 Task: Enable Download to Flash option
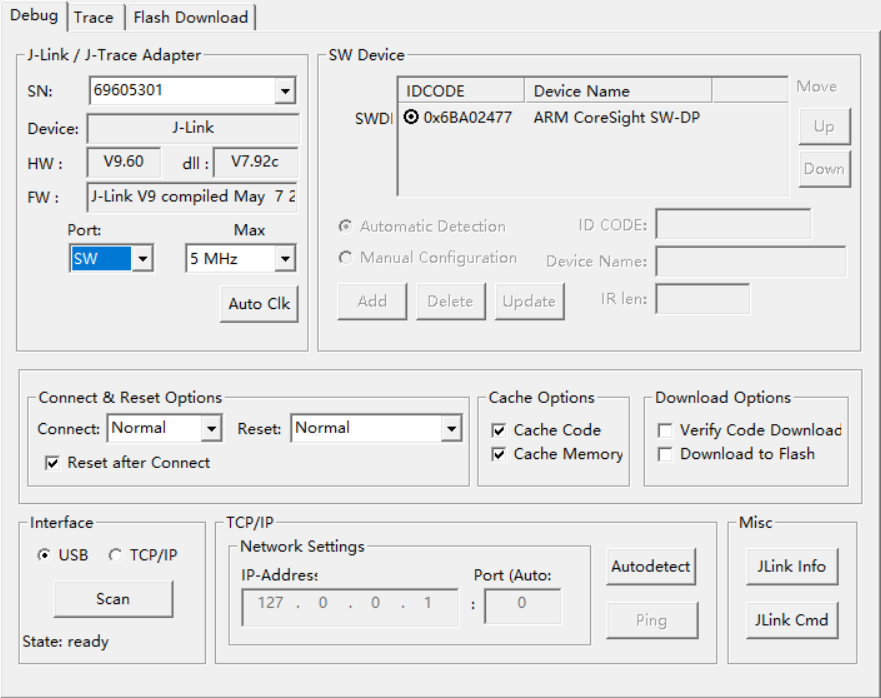tap(665, 454)
